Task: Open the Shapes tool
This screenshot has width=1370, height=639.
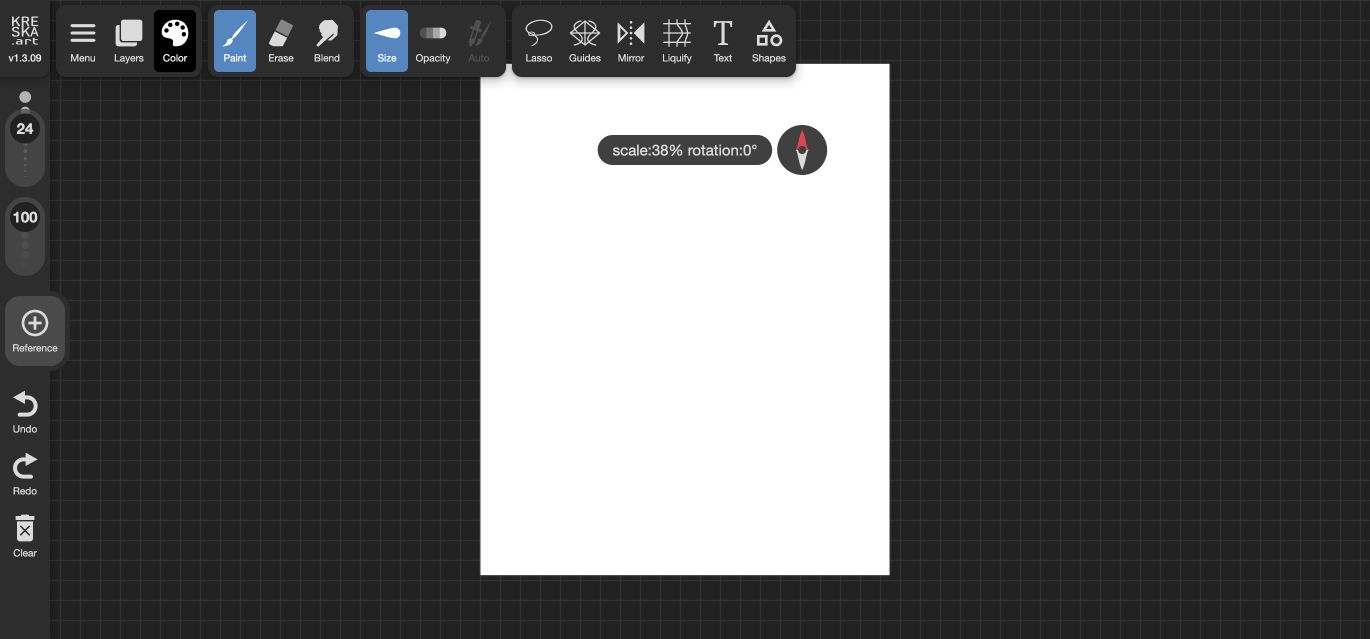Action: pos(769,41)
